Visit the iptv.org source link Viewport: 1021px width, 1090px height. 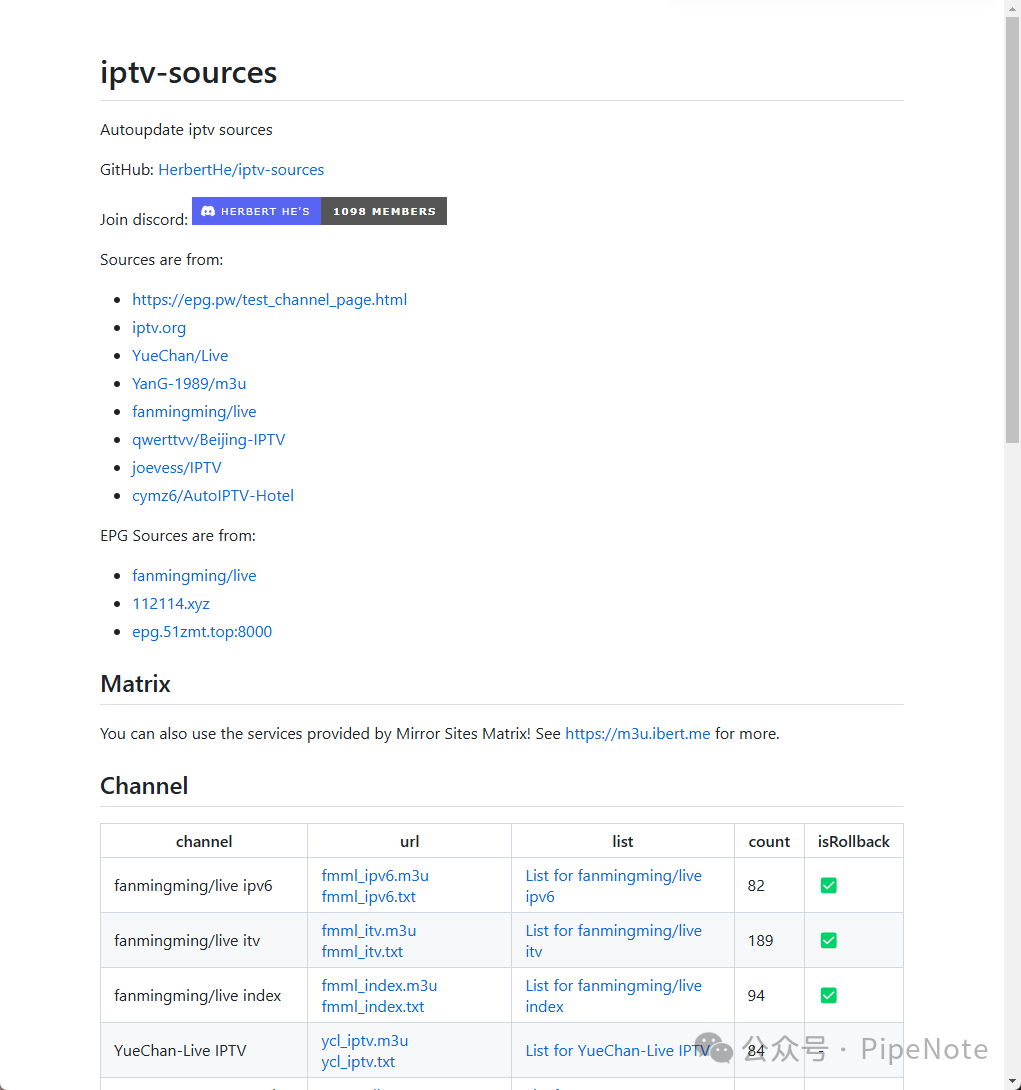(x=159, y=327)
